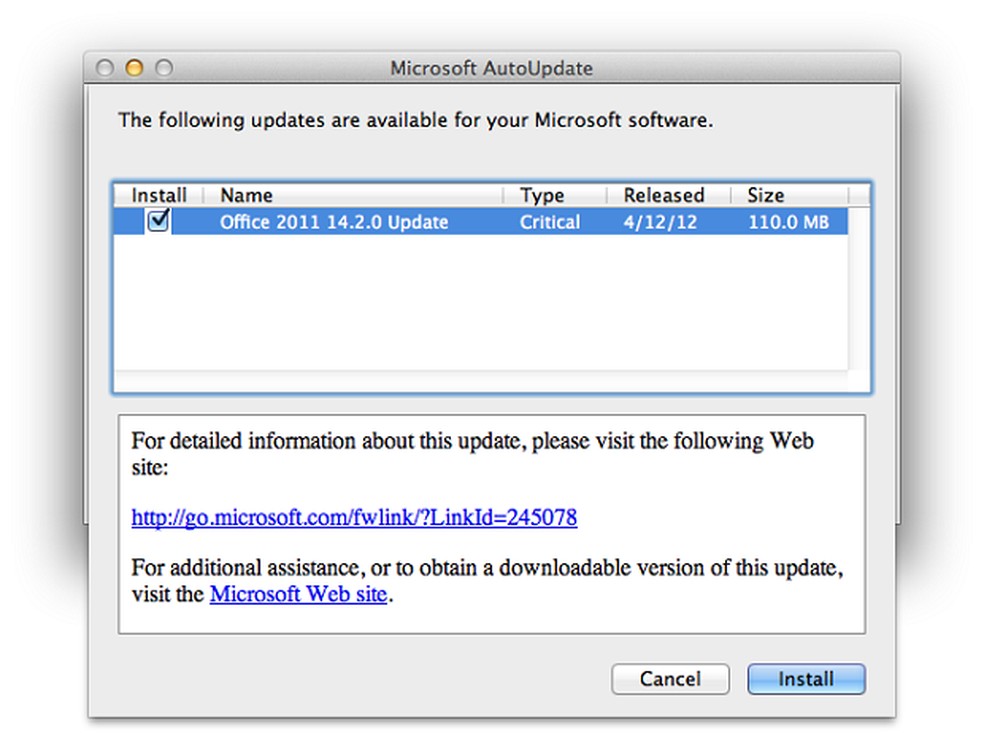Click the gray zoom window button
Viewport: 984px width, 733px height.
(163, 68)
